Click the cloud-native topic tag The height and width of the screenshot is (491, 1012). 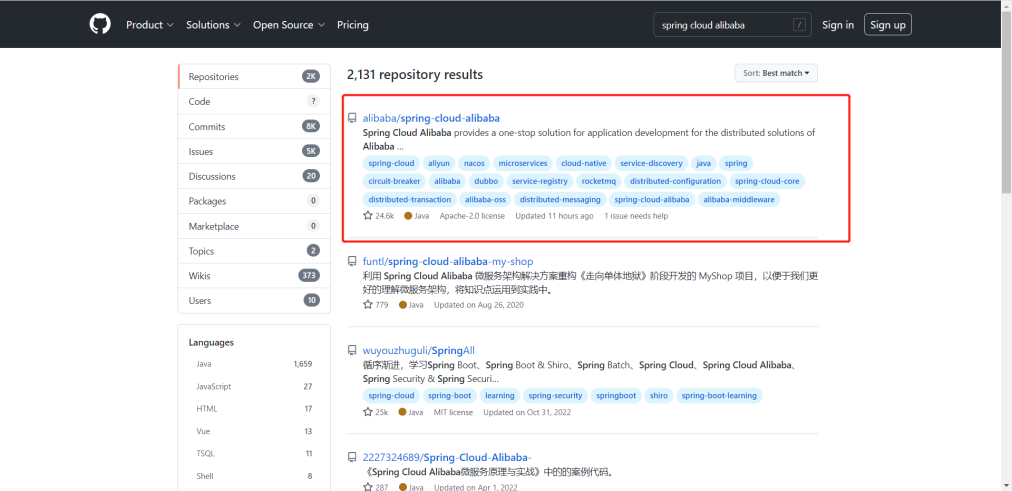[x=584, y=163]
